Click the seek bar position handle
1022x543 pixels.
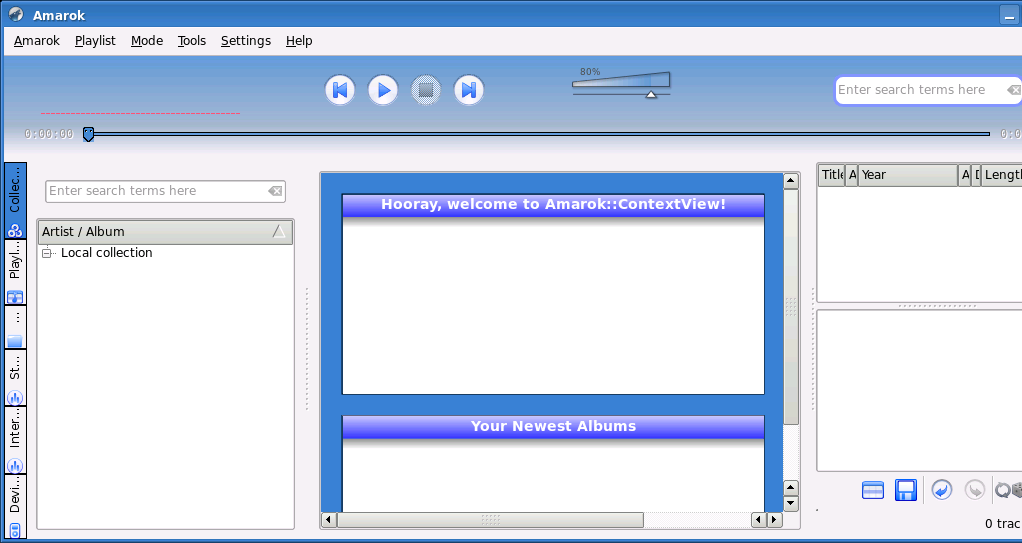pyautogui.click(x=88, y=134)
